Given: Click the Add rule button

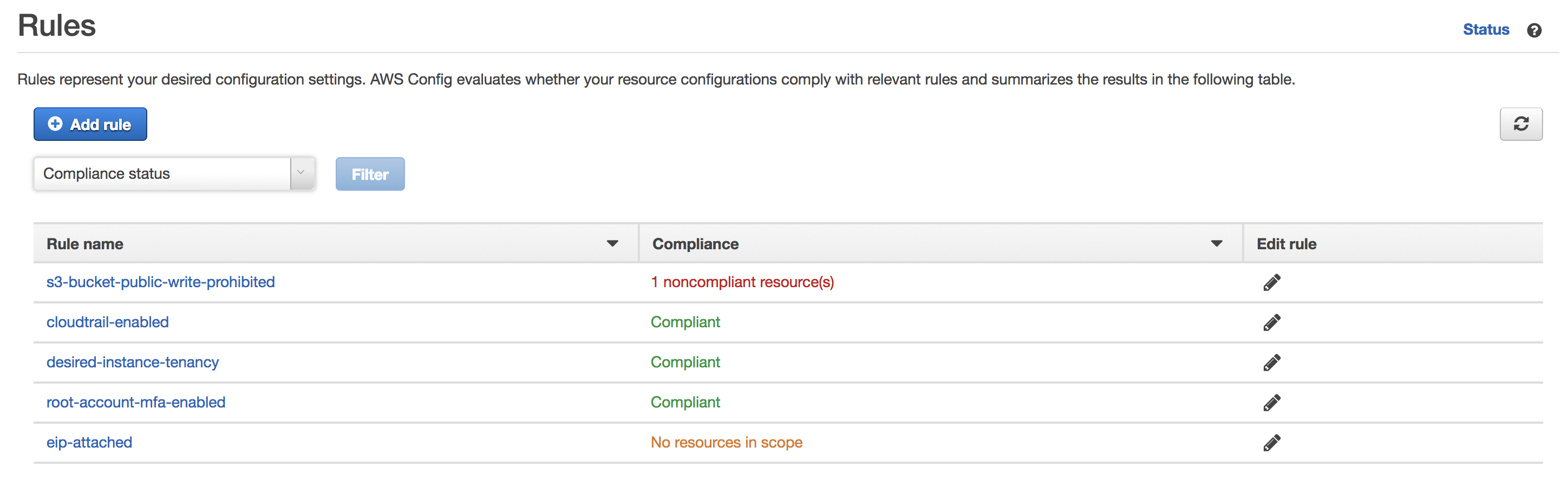Looking at the screenshot, I should (x=90, y=124).
